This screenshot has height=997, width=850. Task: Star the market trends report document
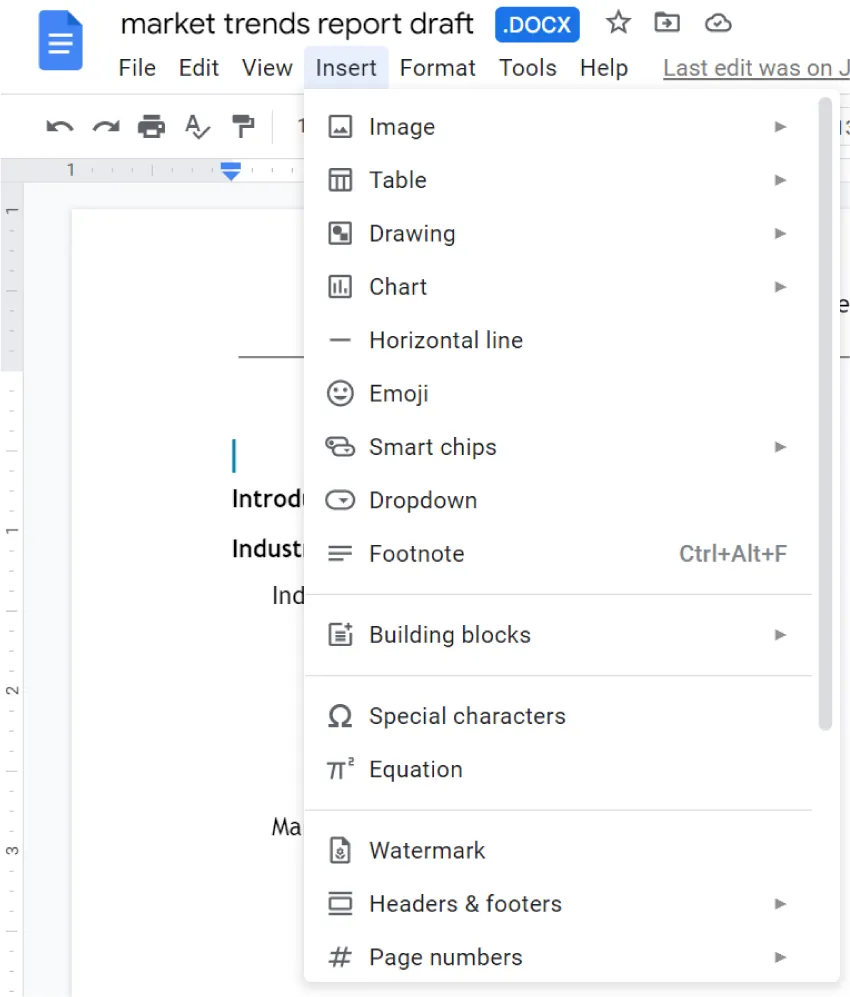(617, 24)
